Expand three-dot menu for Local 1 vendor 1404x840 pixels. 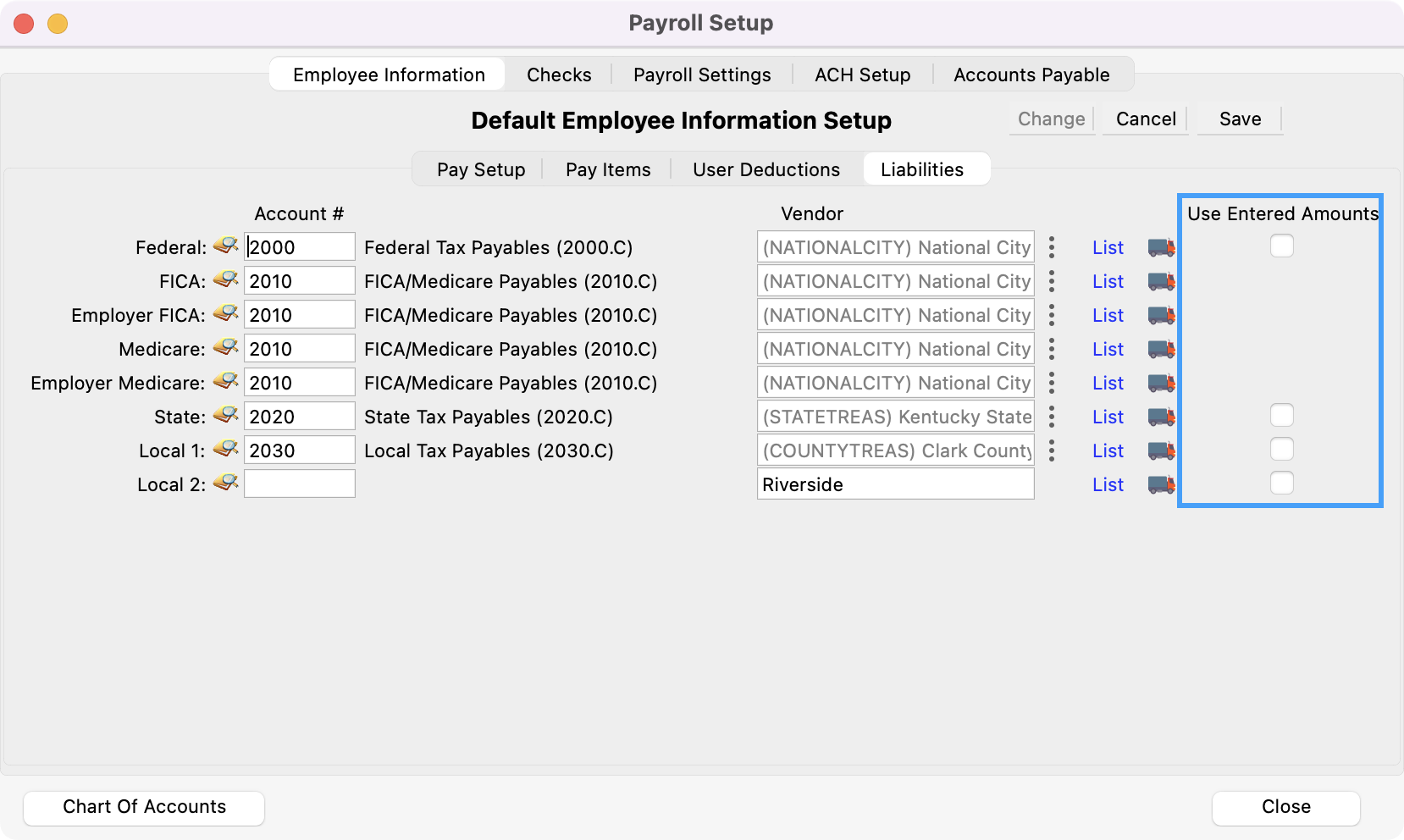coord(1052,450)
